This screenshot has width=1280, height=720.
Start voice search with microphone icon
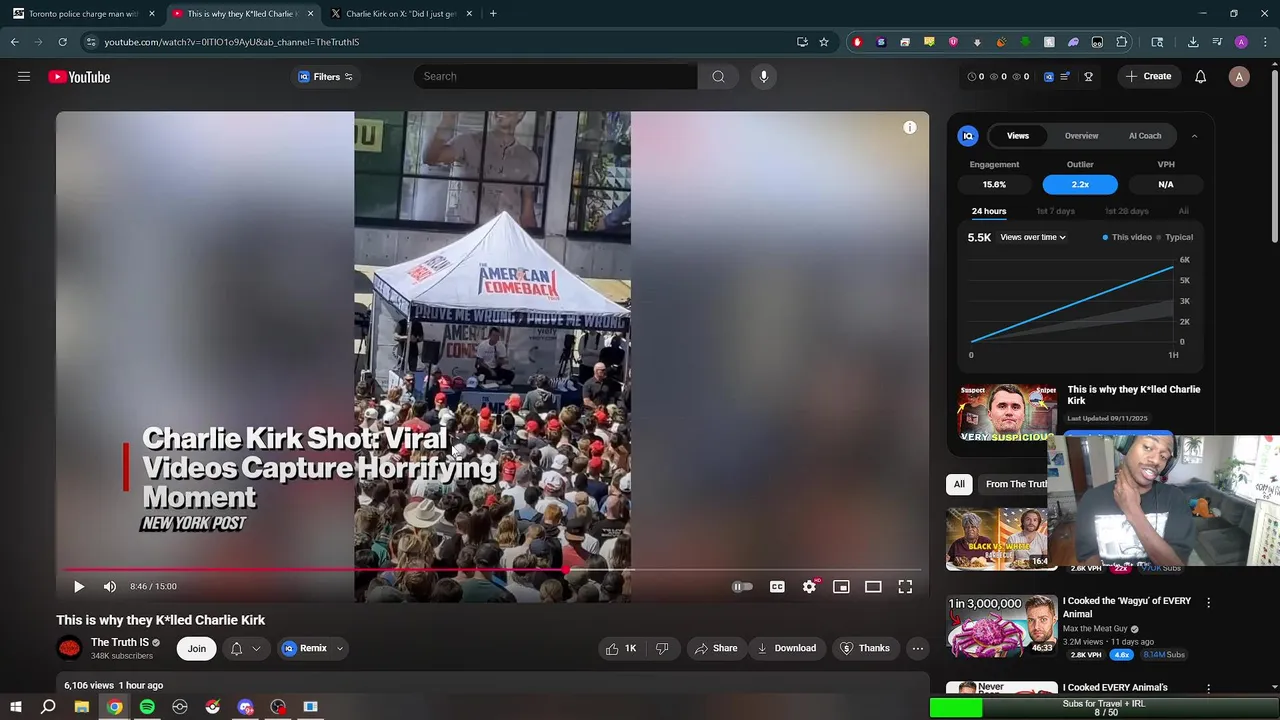763,76
